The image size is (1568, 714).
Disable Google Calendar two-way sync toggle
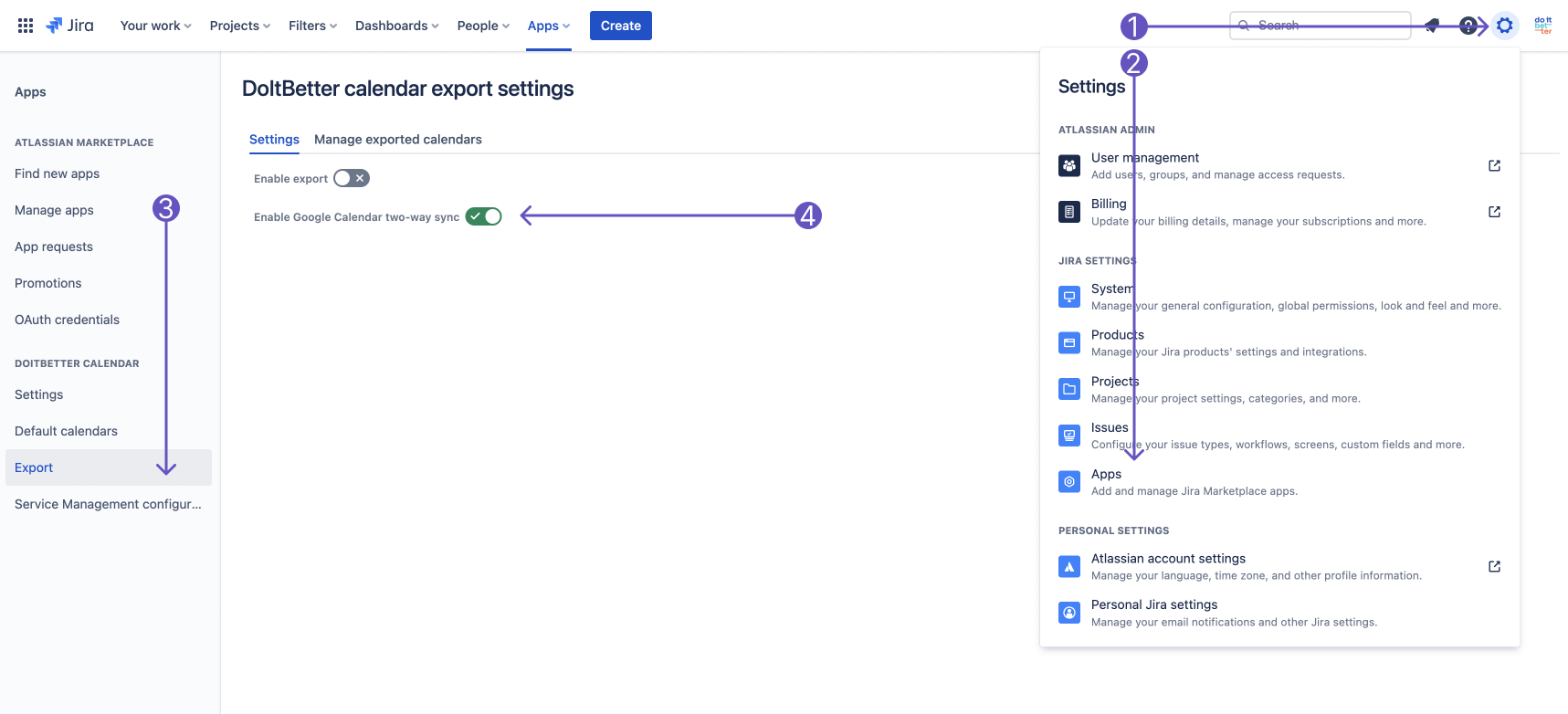click(484, 216)
